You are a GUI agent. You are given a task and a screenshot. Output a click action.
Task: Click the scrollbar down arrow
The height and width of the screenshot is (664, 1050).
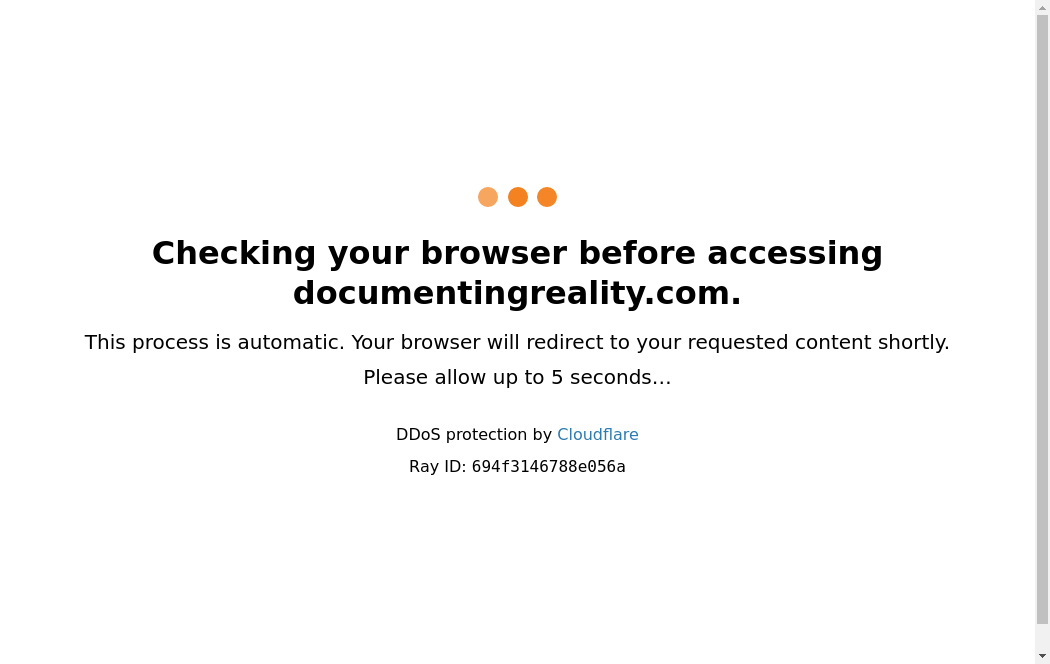[x=1043, y=657]
